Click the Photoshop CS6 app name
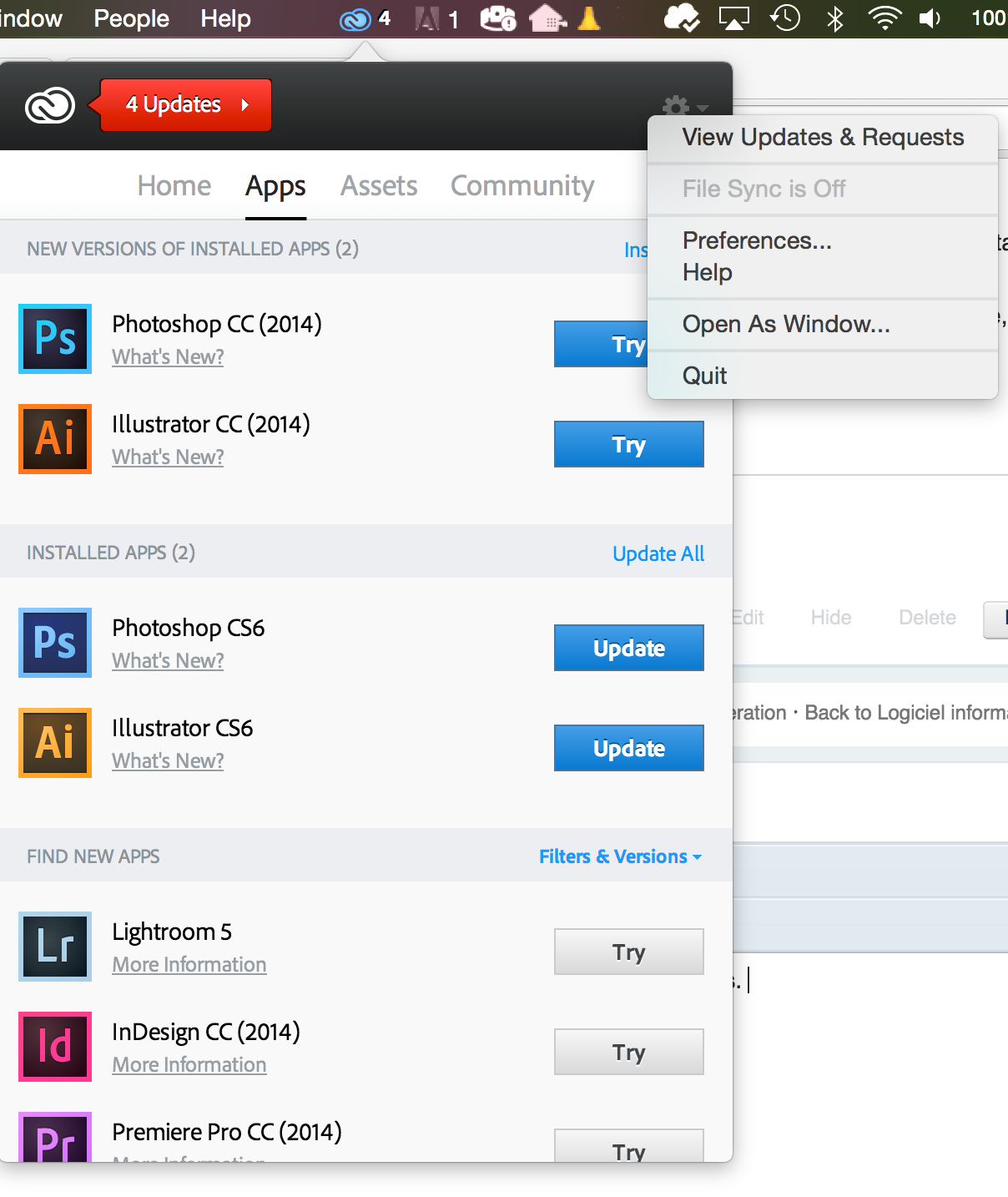Viewport: 1008px width, 1197px height. 189,628
